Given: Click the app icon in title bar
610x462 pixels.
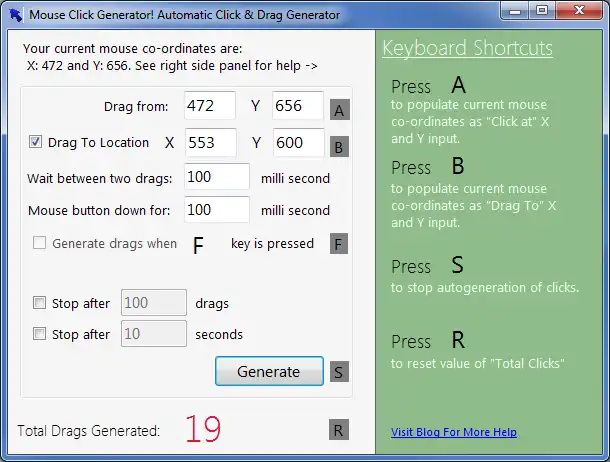Looking at the screenshot, I should pos(16,15).
